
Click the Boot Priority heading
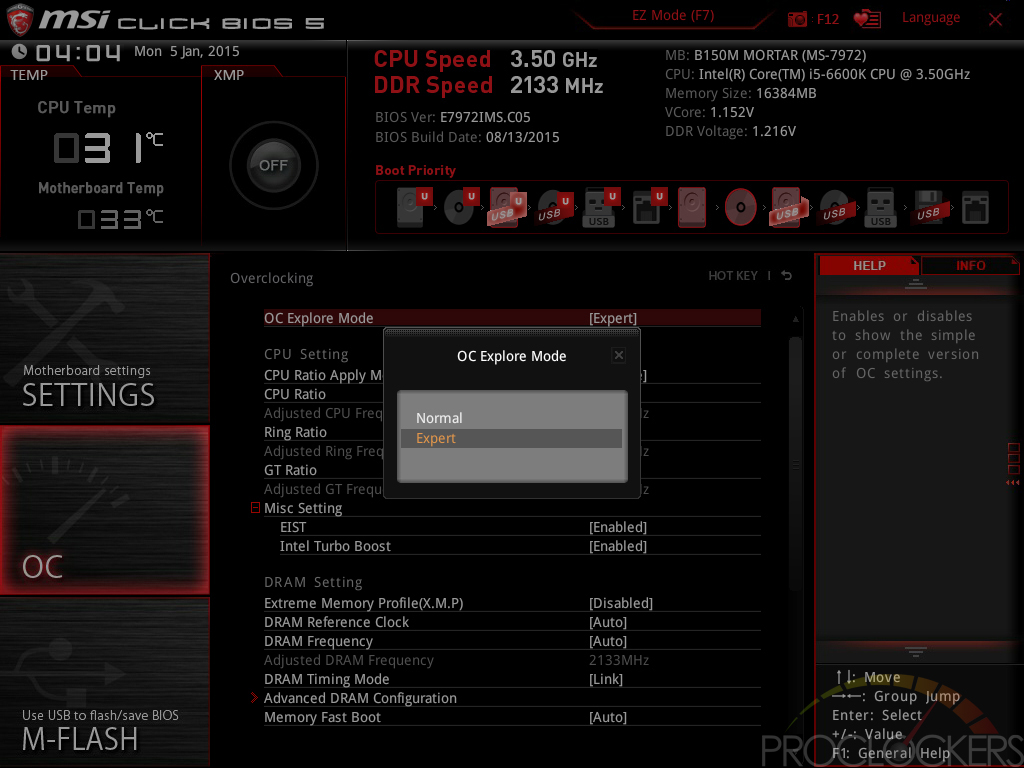coord(415,170)
